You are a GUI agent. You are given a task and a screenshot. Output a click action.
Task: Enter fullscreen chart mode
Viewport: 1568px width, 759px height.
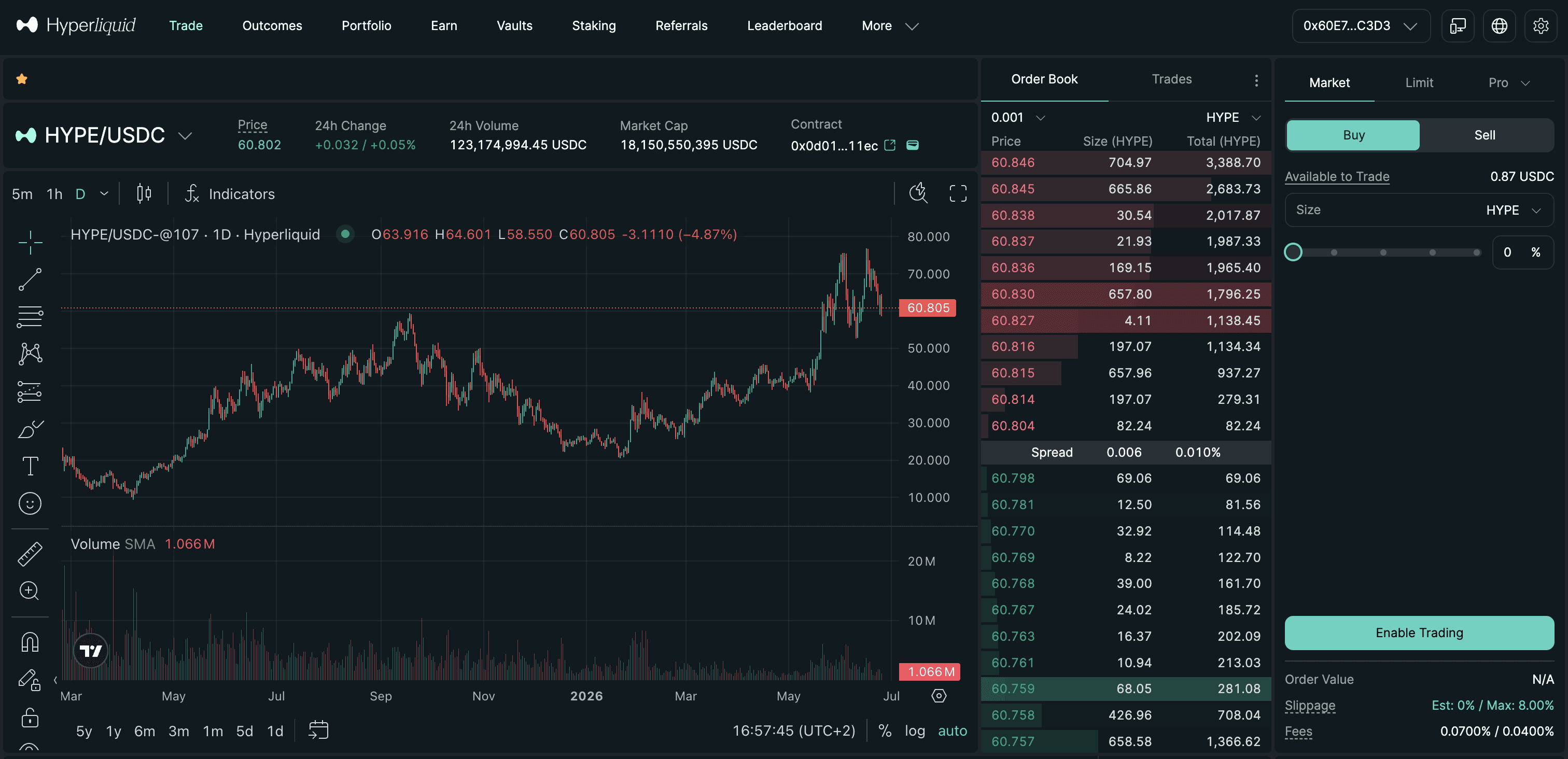point(958,193)
